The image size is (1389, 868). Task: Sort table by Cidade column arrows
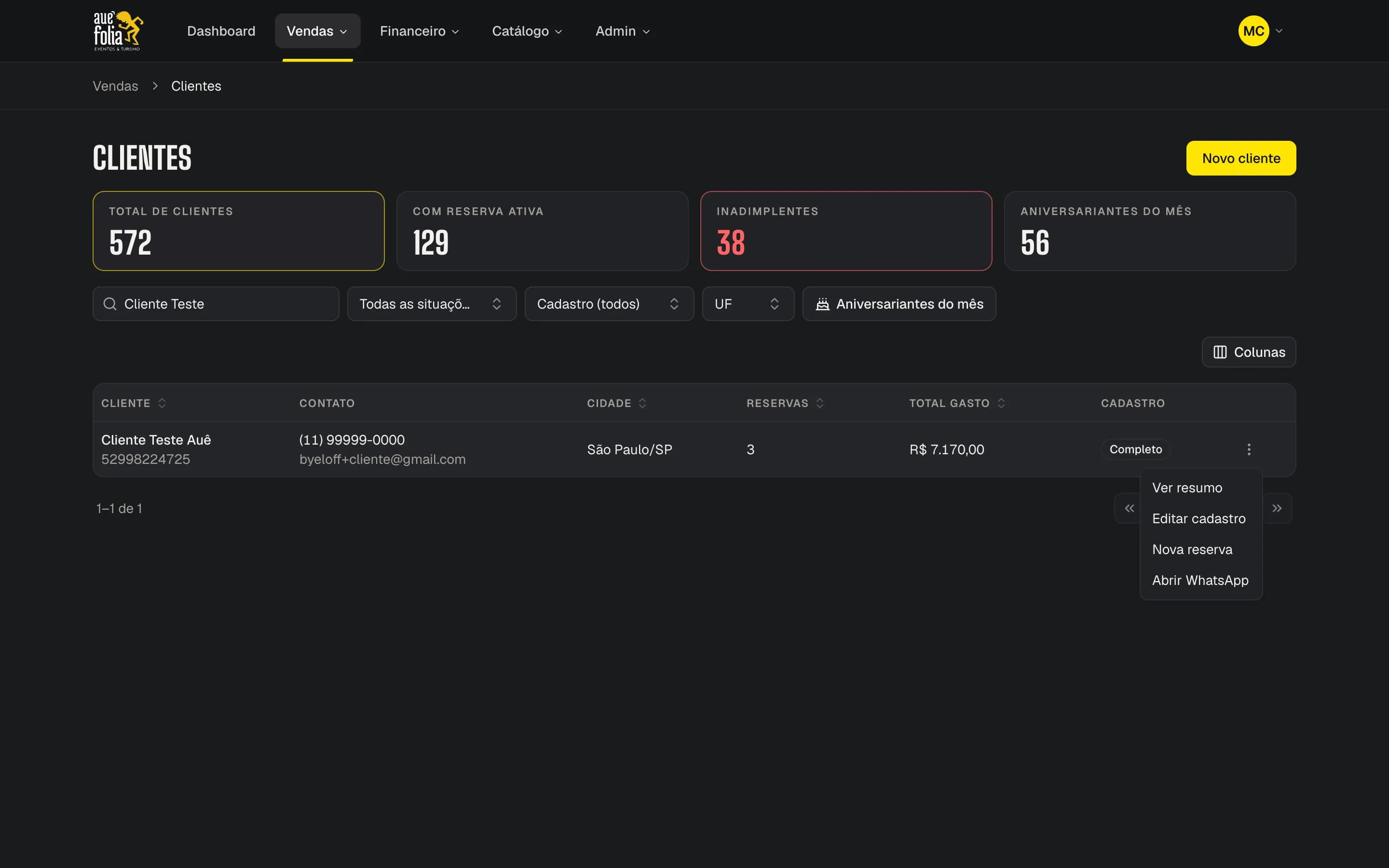[x=642, y=403]
